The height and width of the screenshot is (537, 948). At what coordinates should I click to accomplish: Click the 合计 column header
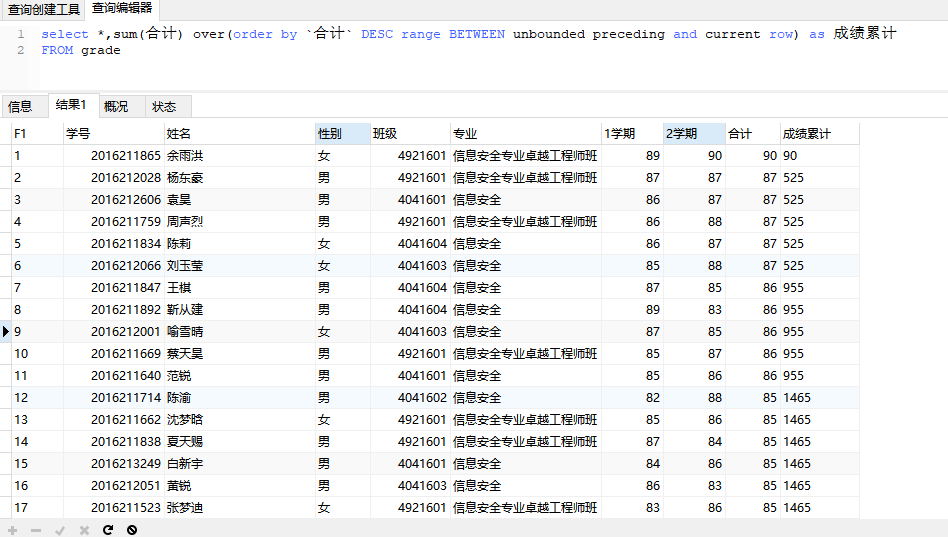coord(753,134)
